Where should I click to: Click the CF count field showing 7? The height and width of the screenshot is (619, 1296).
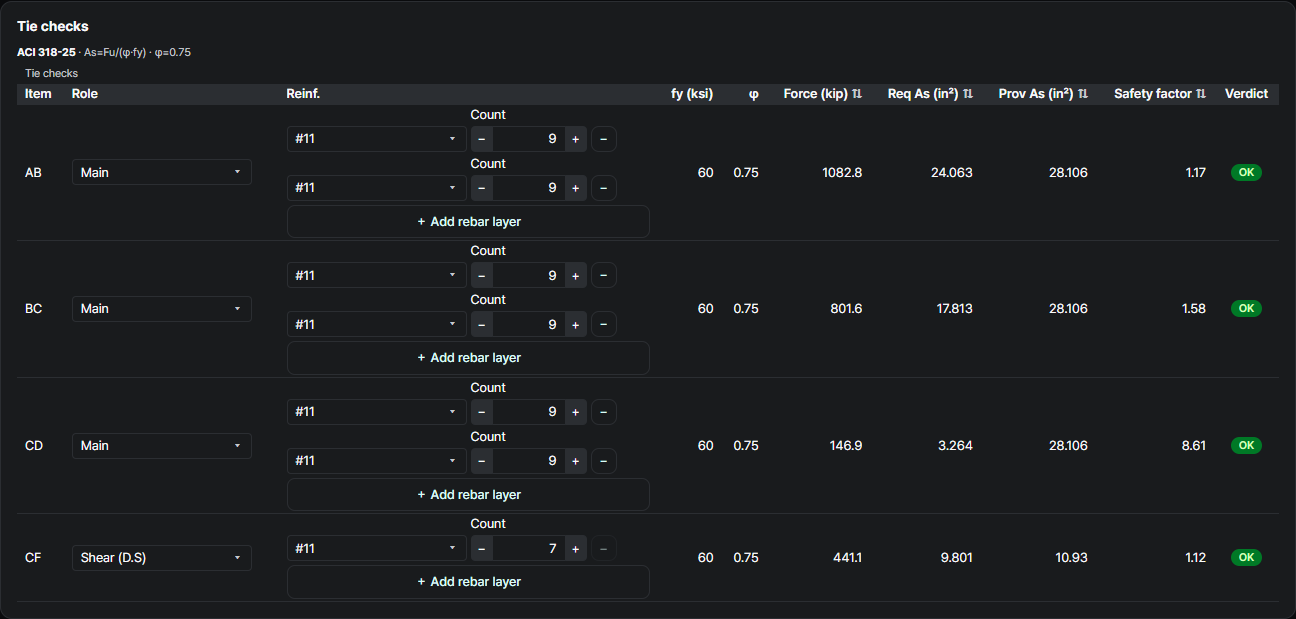[528, 548]
